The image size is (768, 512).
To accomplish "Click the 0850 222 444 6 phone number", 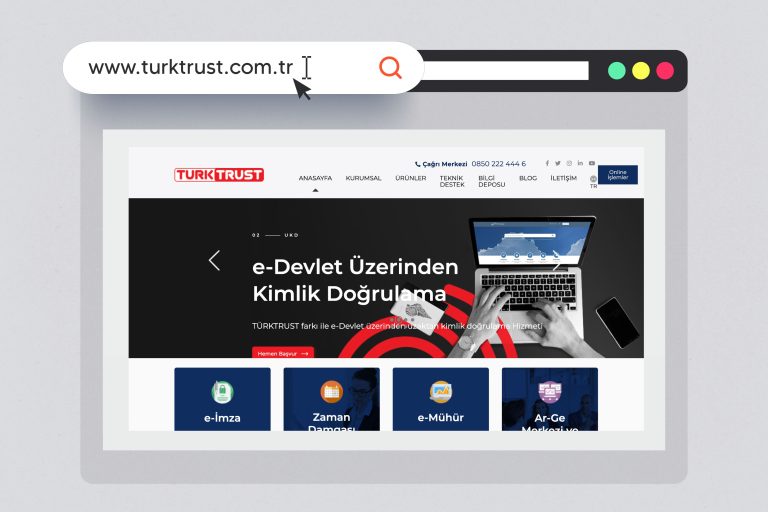I will tap(499, 164).
